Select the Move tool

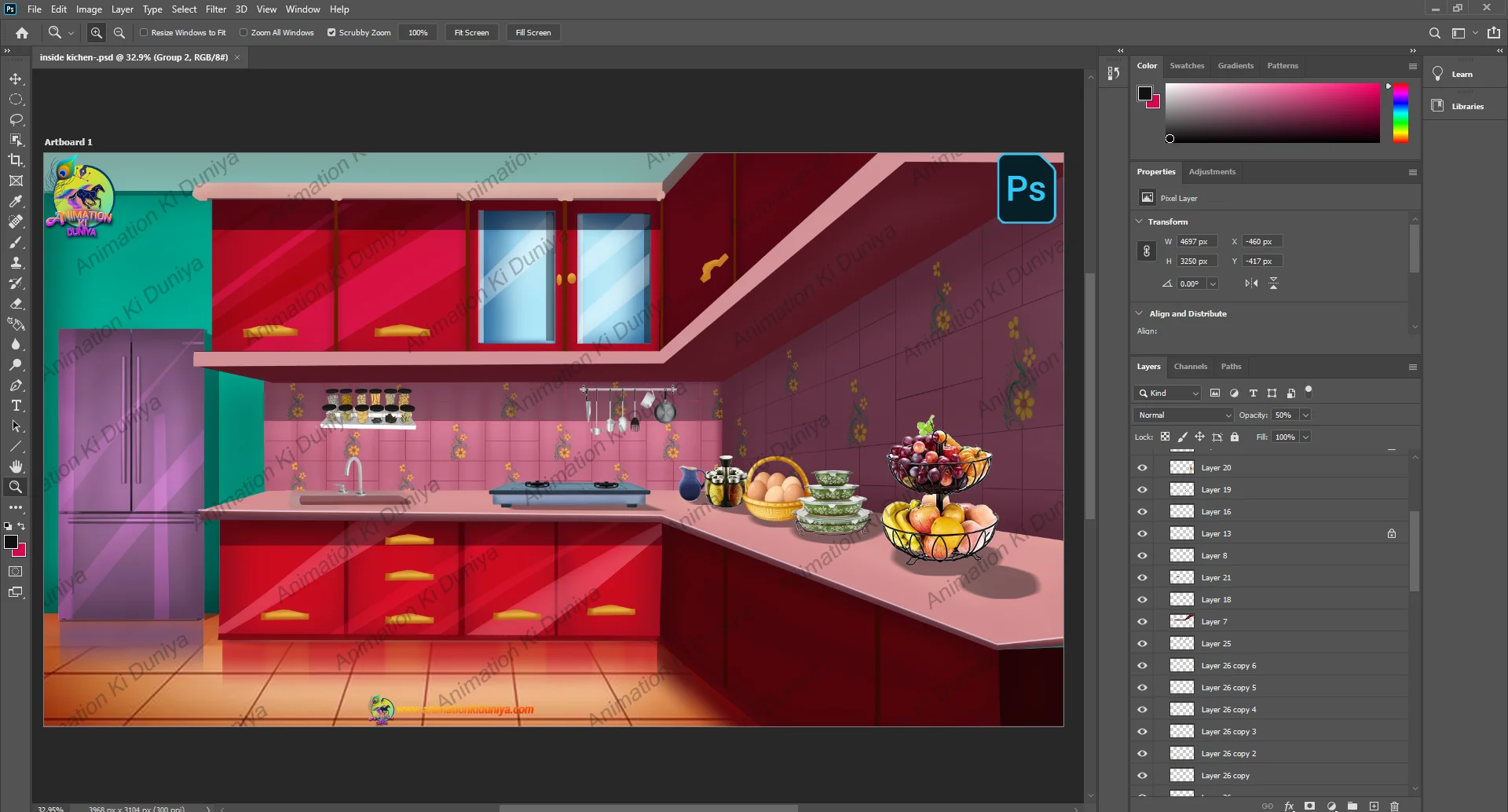pyautogui.click(x=16, y=79)
